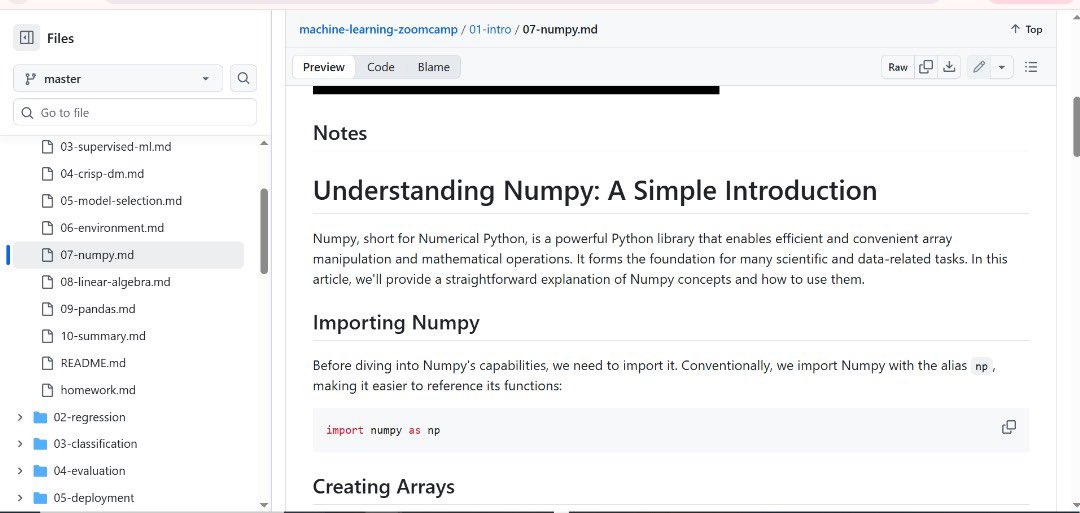Click file icon next to README.md

point(47,362)
